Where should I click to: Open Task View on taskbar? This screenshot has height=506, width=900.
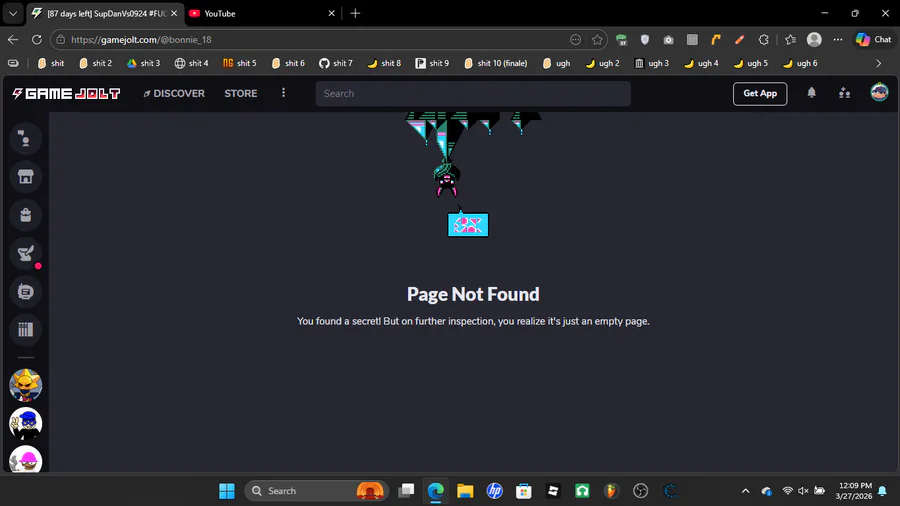coord(406,491)
